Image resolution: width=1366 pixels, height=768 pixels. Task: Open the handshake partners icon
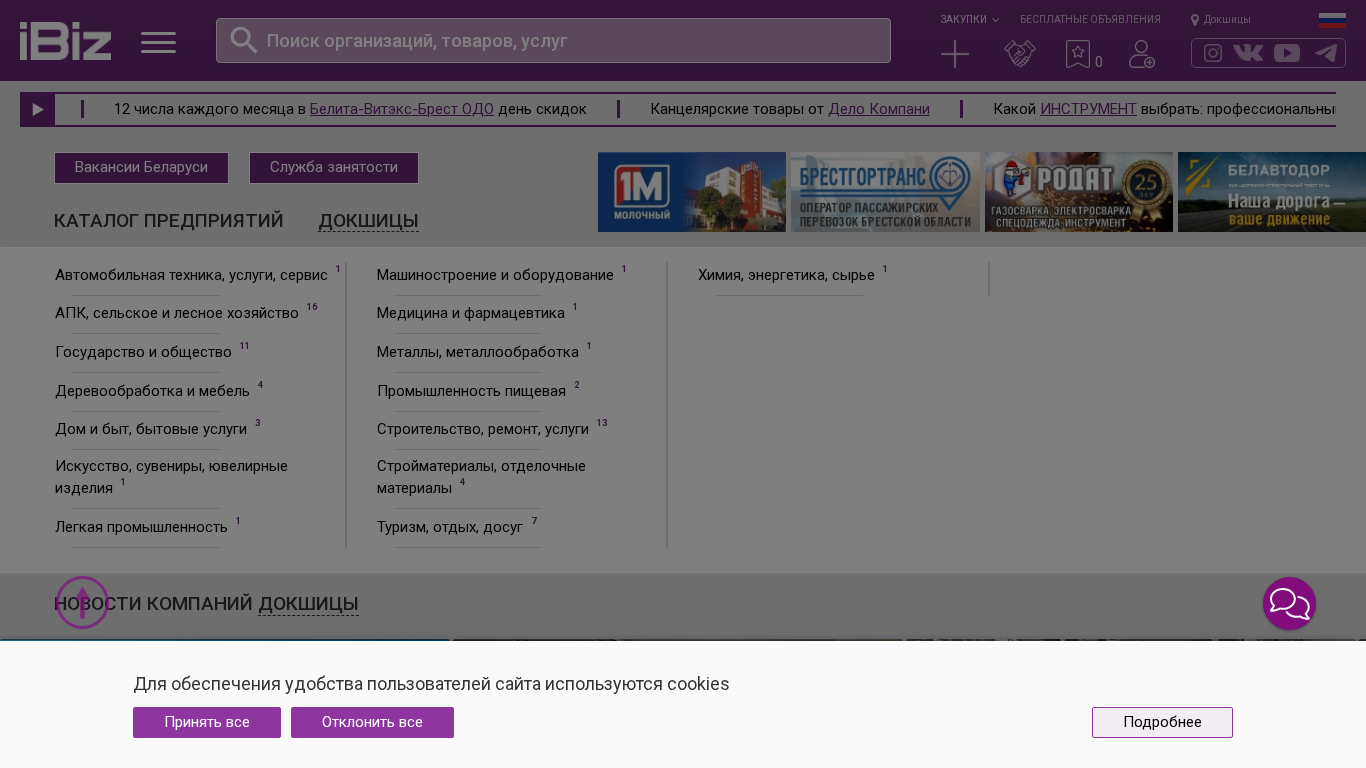coord(1020,54)
